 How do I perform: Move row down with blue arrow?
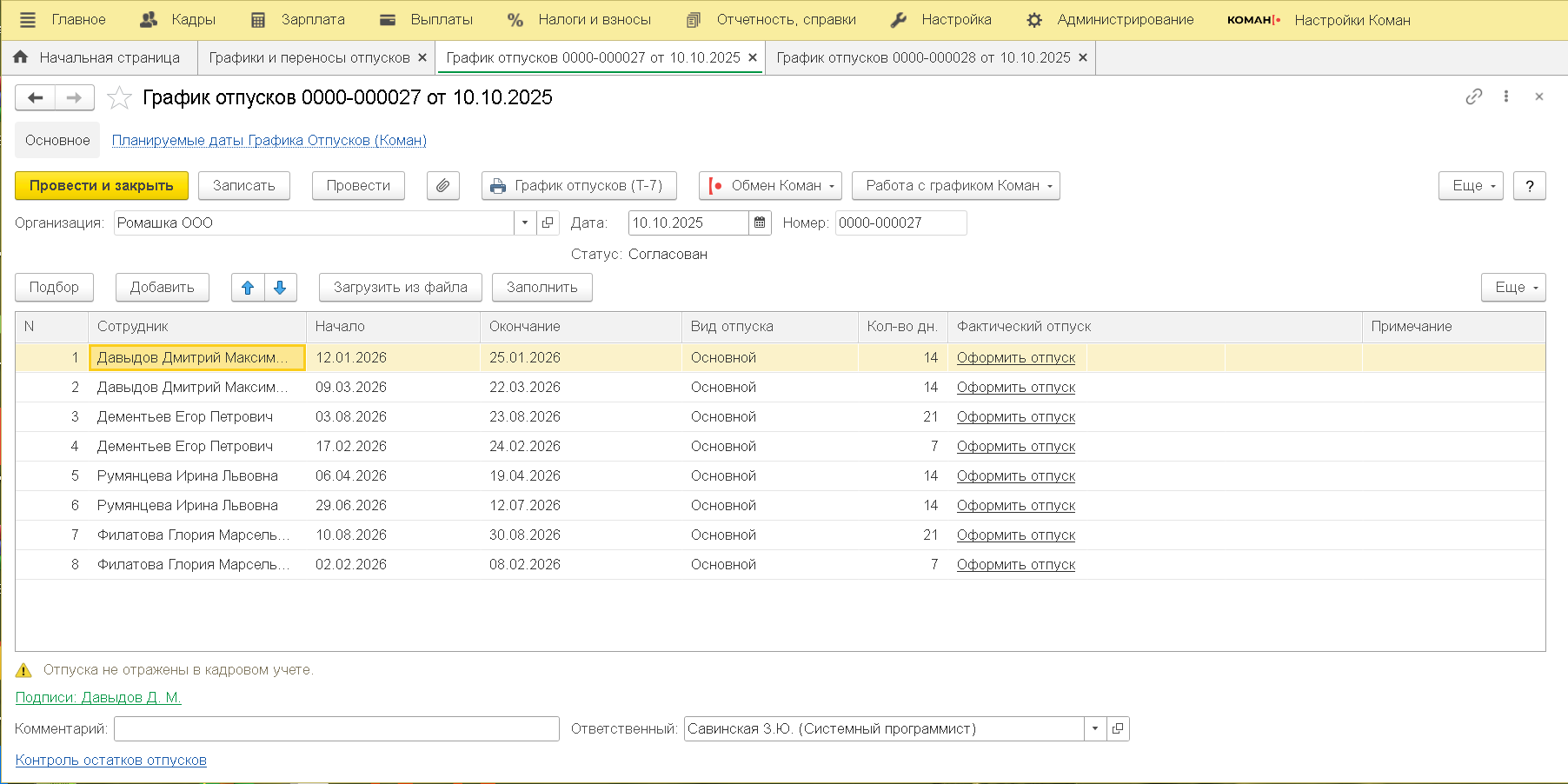[x=280, y=288]
